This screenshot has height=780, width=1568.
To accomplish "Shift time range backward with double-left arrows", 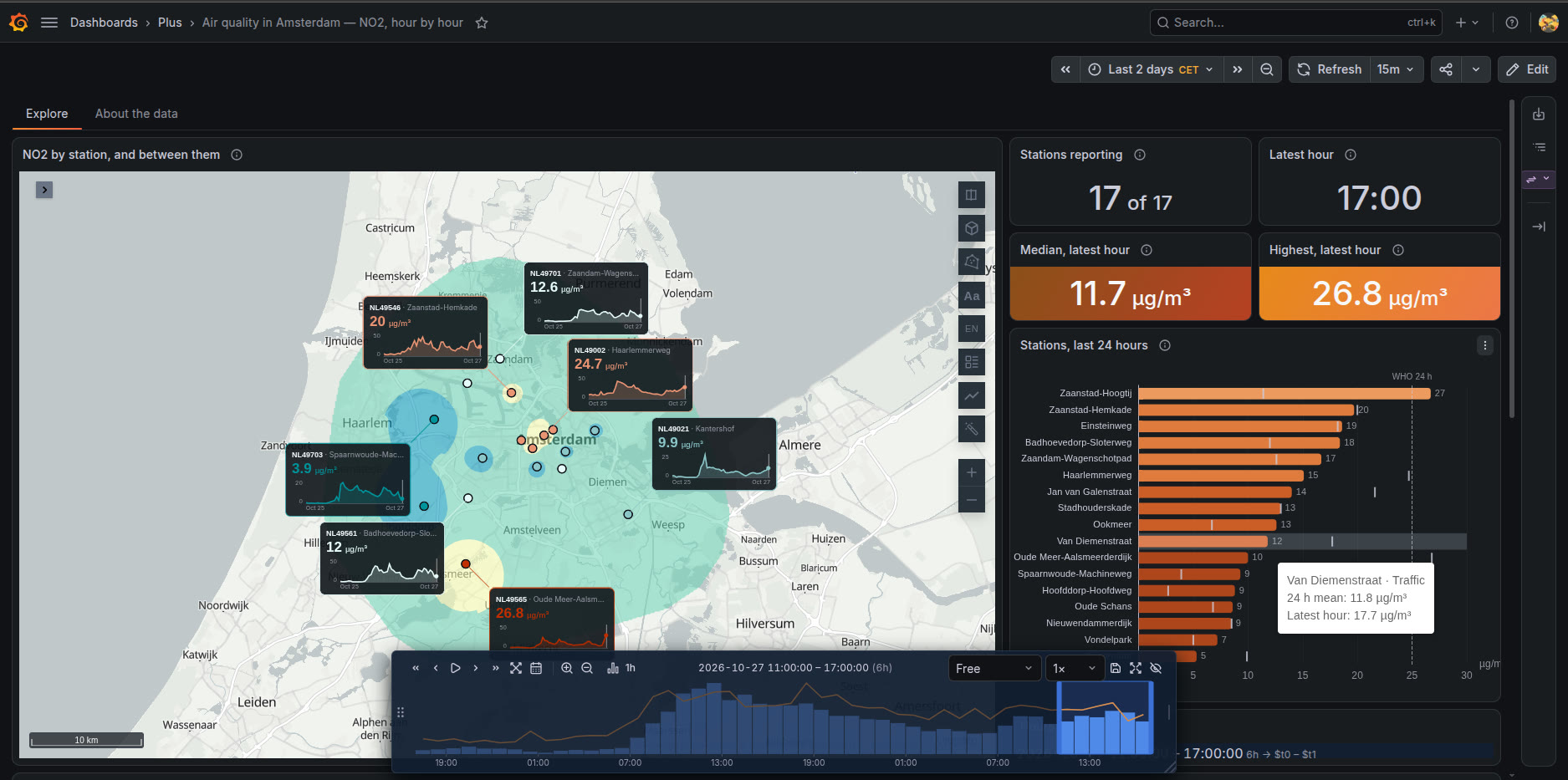I will click(x=1065, y=69).
